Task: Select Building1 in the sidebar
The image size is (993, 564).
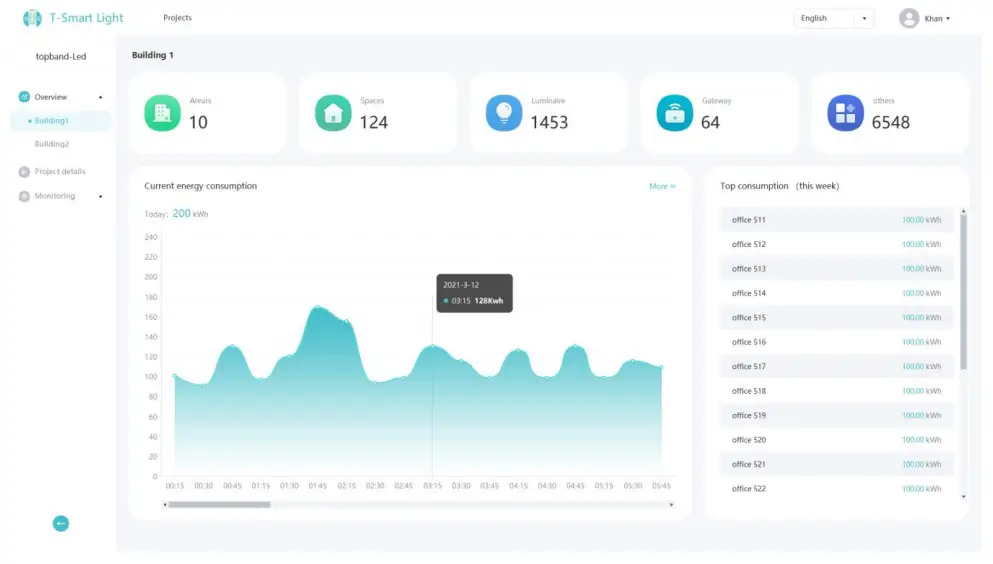Action: tap(60, 121)
